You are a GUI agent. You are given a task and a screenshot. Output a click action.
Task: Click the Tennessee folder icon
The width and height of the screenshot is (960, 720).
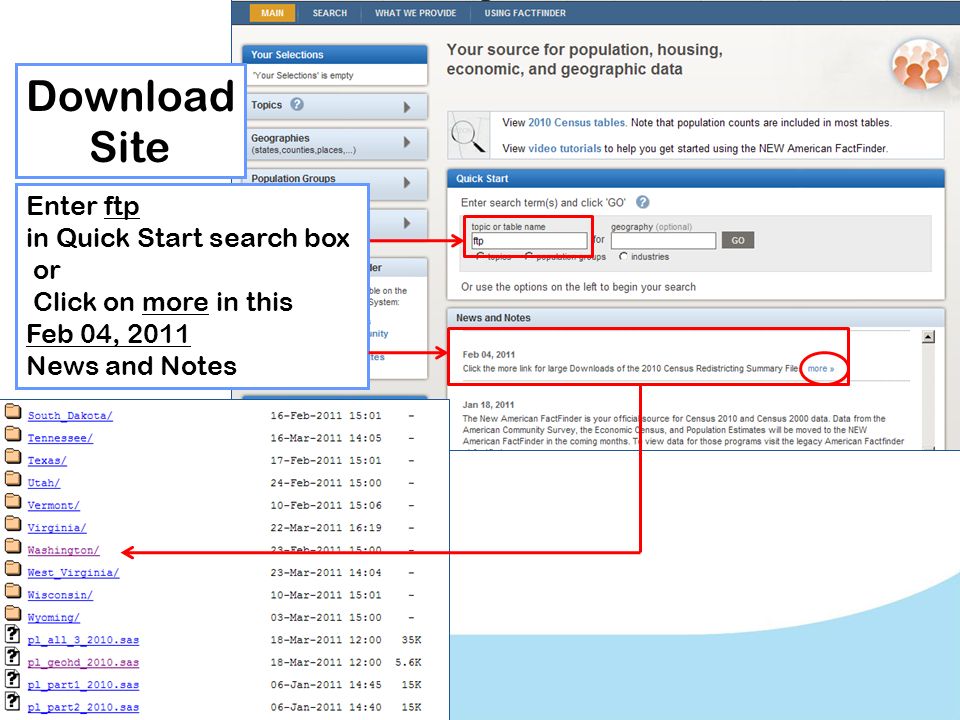(x=13, y=433)
